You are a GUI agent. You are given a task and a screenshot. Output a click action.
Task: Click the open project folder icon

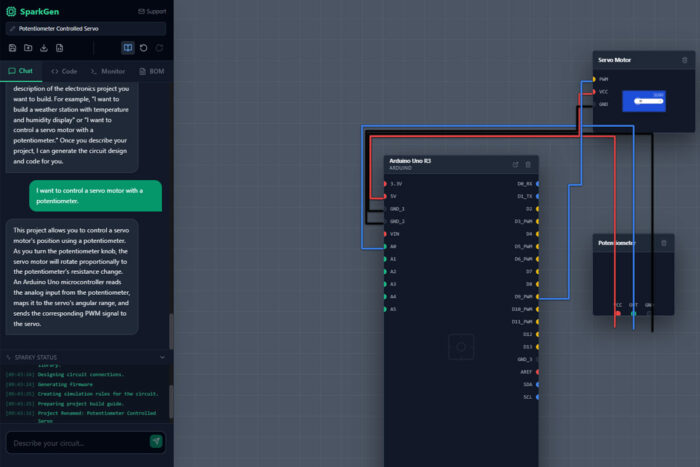click(x=28, y=48)
